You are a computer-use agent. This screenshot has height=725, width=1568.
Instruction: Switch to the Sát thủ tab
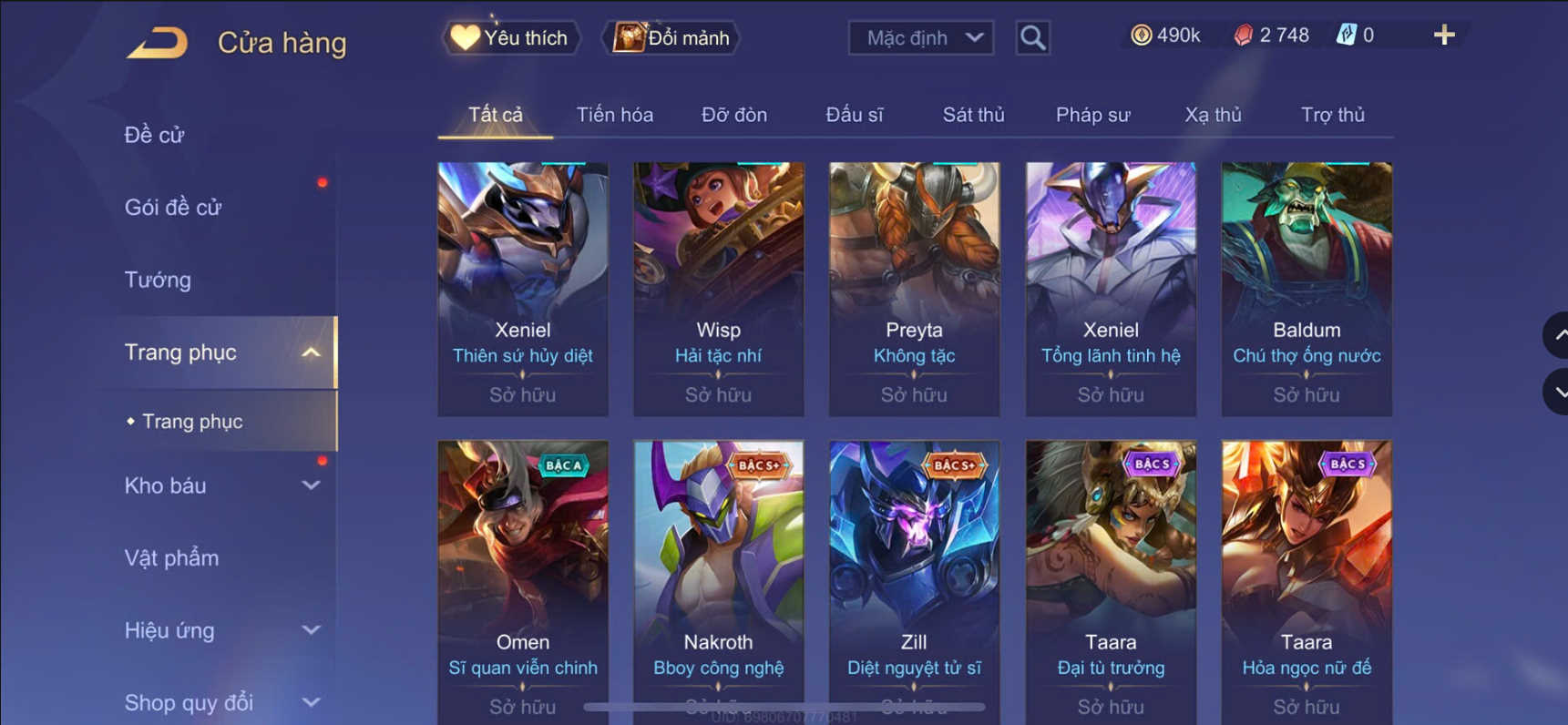[973, 115]
